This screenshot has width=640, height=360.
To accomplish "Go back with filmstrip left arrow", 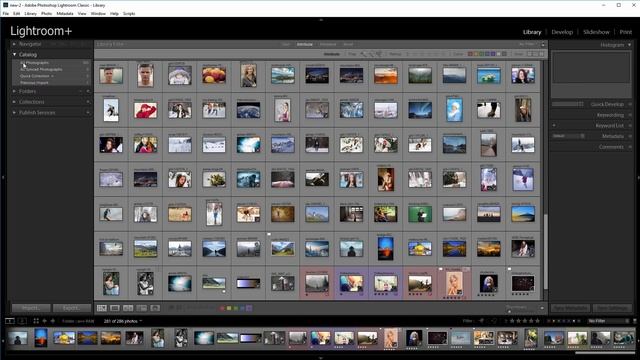I will pos(44,321).
